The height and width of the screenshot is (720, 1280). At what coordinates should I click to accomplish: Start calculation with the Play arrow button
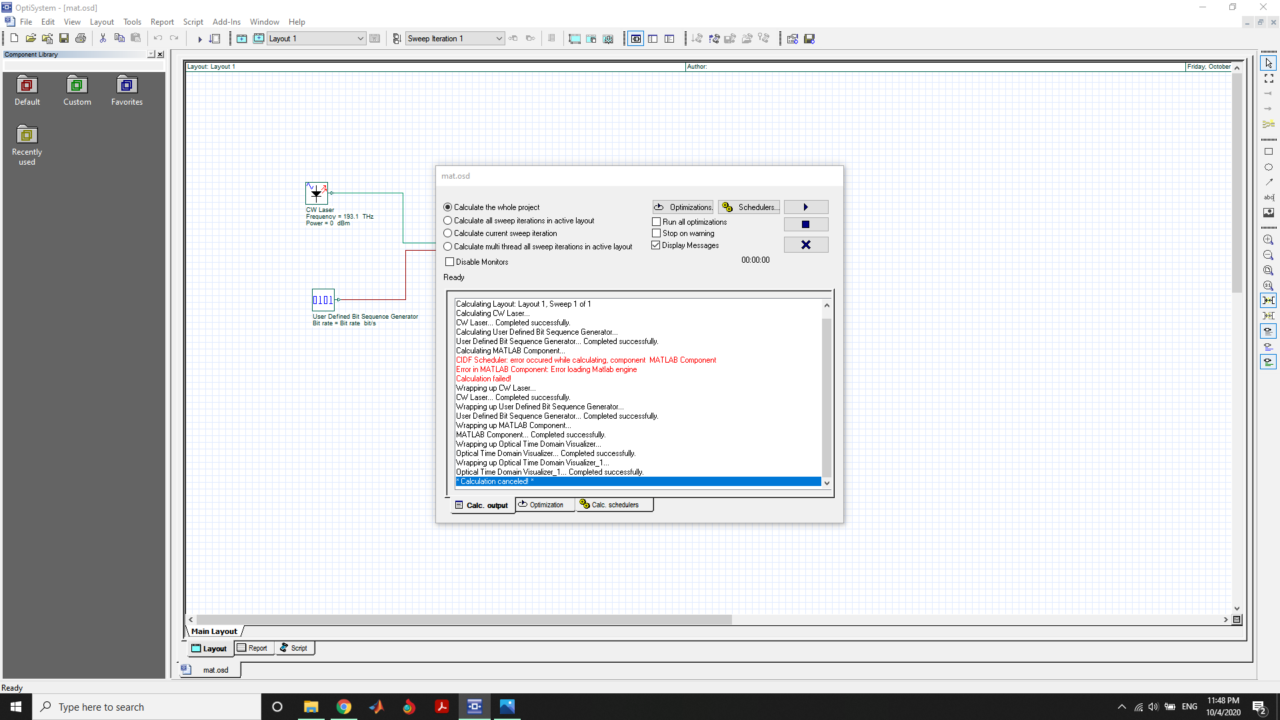coord(805,207)
